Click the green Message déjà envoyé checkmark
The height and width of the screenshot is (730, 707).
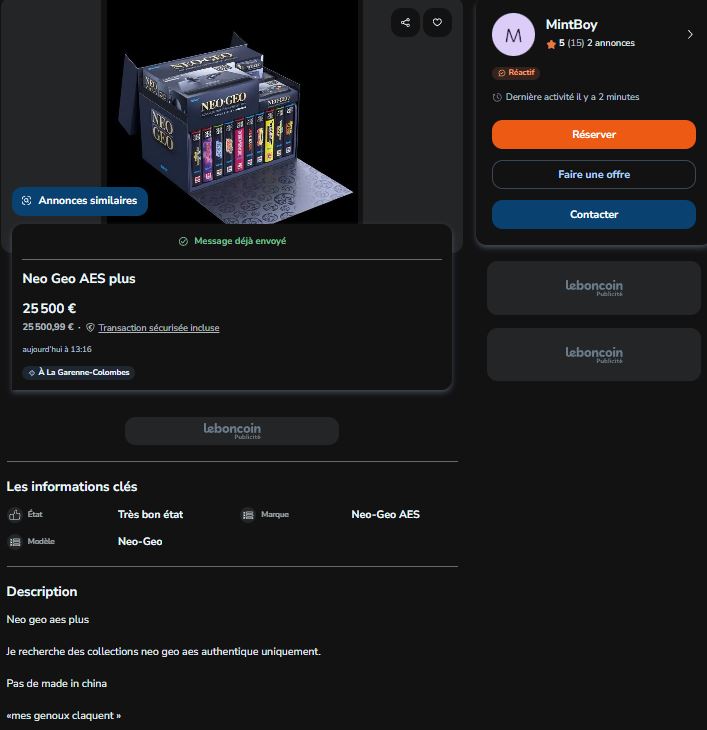coord(183,241)
